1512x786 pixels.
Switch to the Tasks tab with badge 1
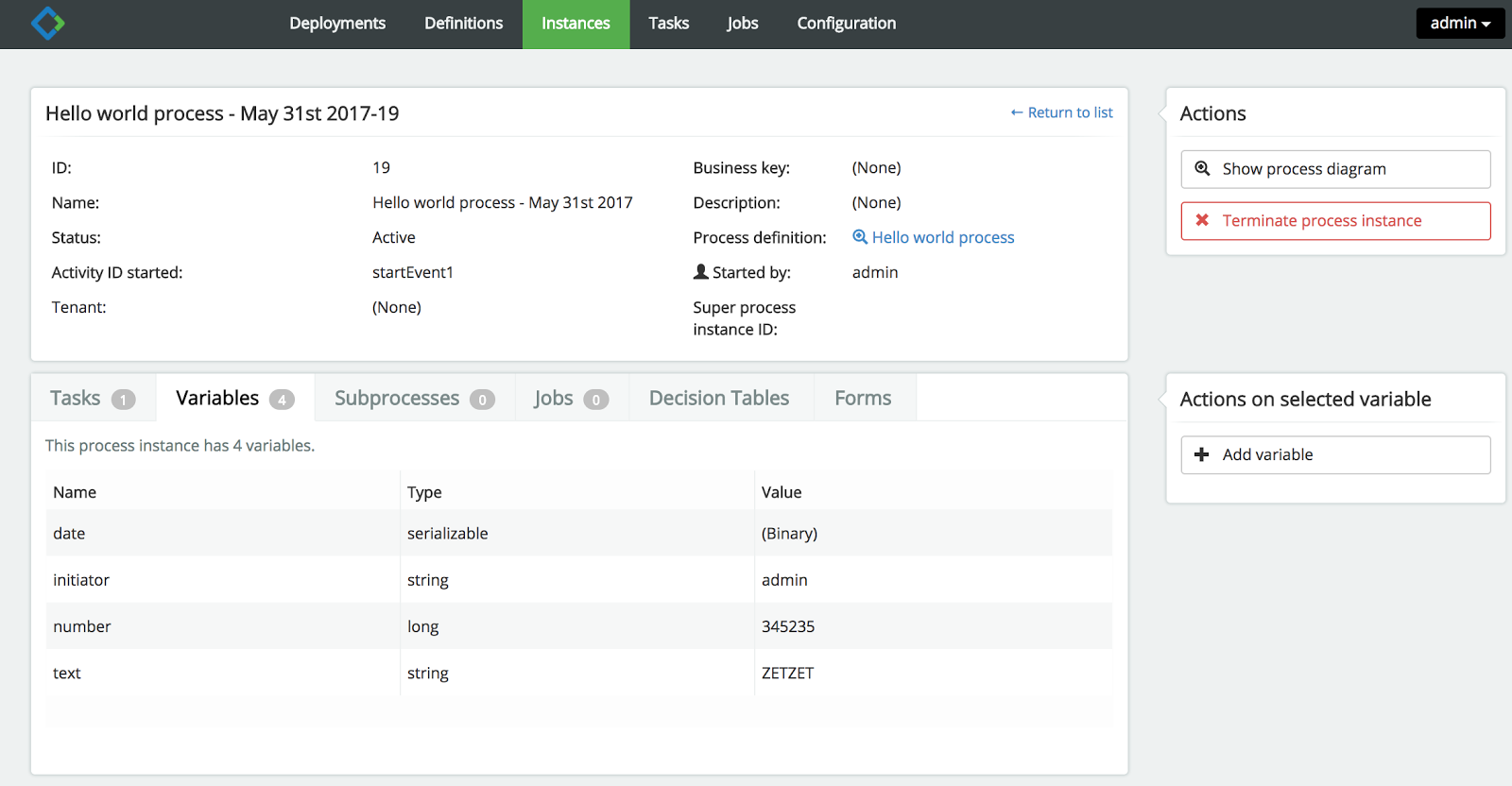93,398
